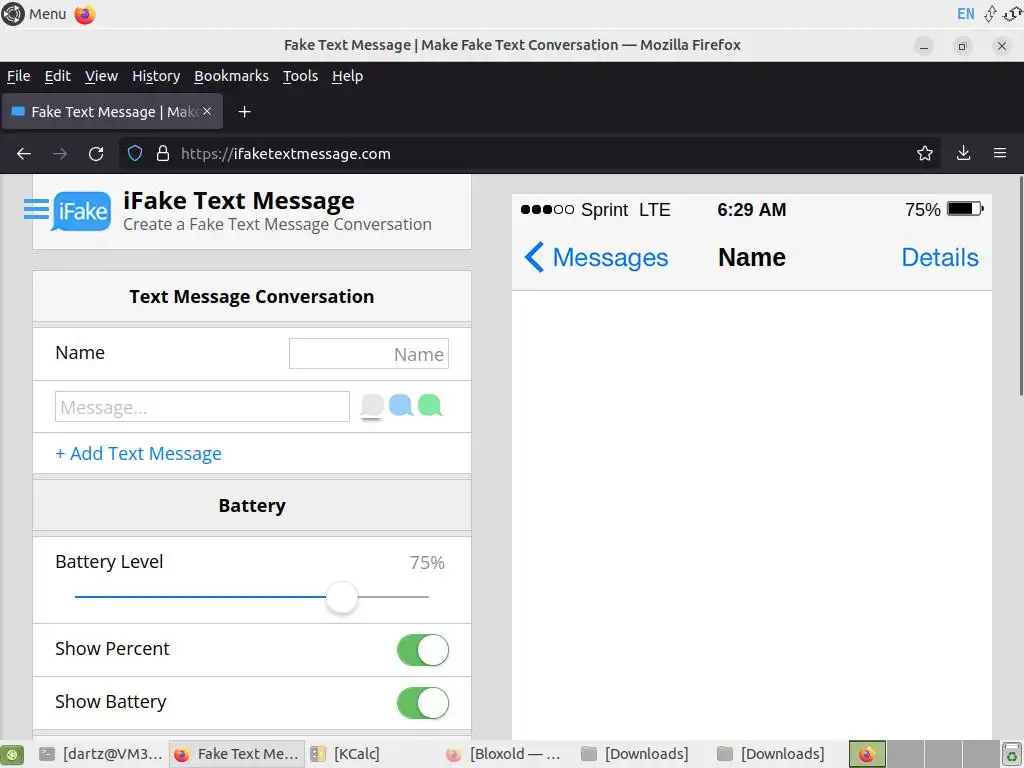Open the iFake hamburger sidebar menu
The height and width of the screenshot is (768, 1024).
pyautogui.click(x=36, y=210)
